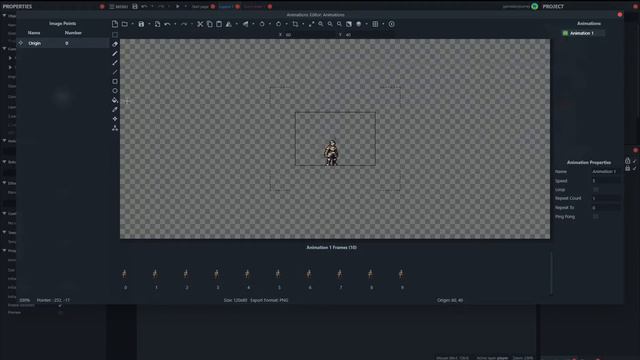This screenshot has height=360, width=640.
Task: Save project using main toolbar floppy icon
Action: (135, 7)
